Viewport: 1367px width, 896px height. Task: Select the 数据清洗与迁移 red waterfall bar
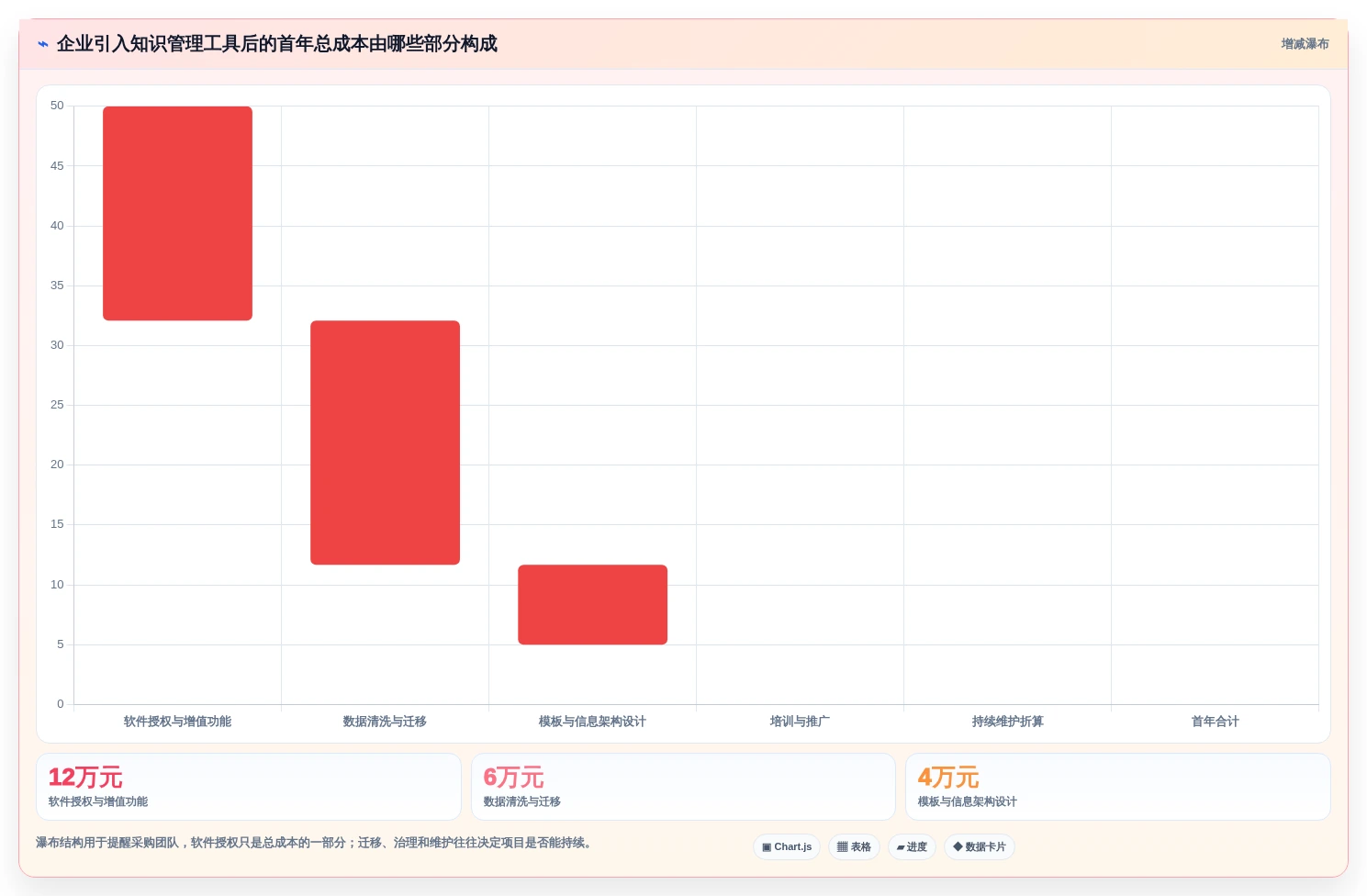[x=385, y=442]
